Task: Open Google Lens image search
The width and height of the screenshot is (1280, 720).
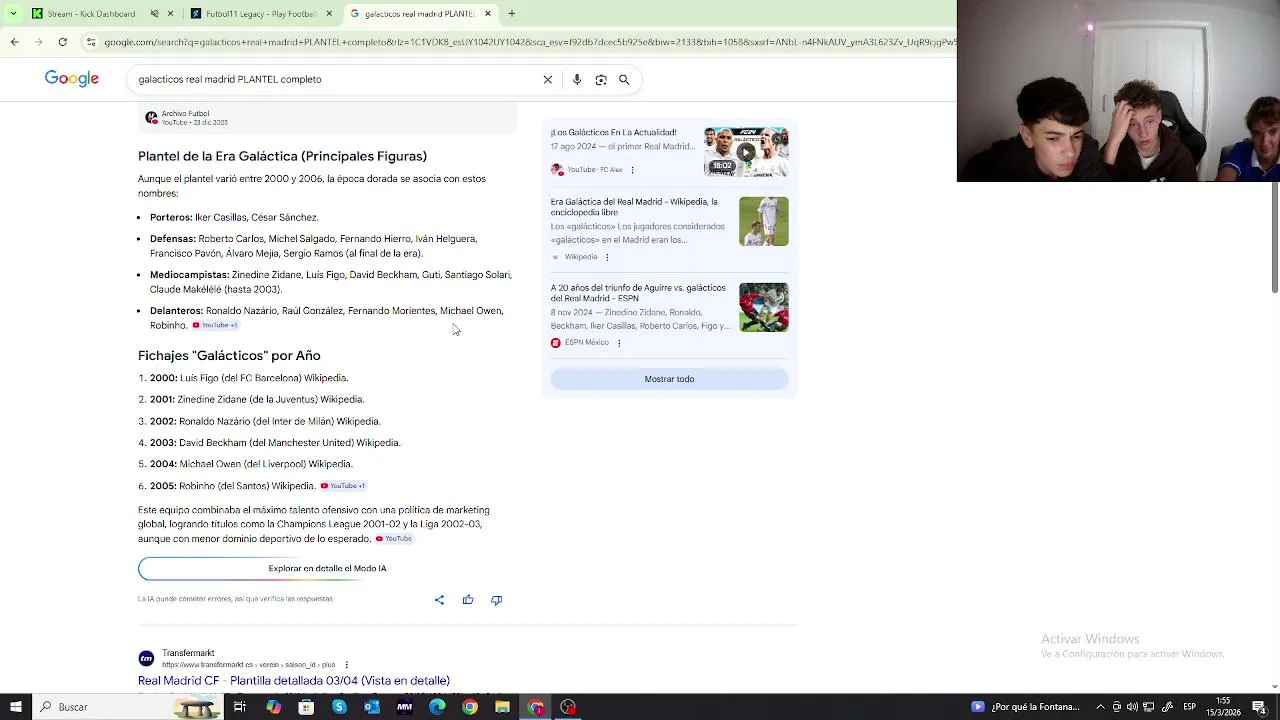Action: pyautogui.click(x=601, y=80)
